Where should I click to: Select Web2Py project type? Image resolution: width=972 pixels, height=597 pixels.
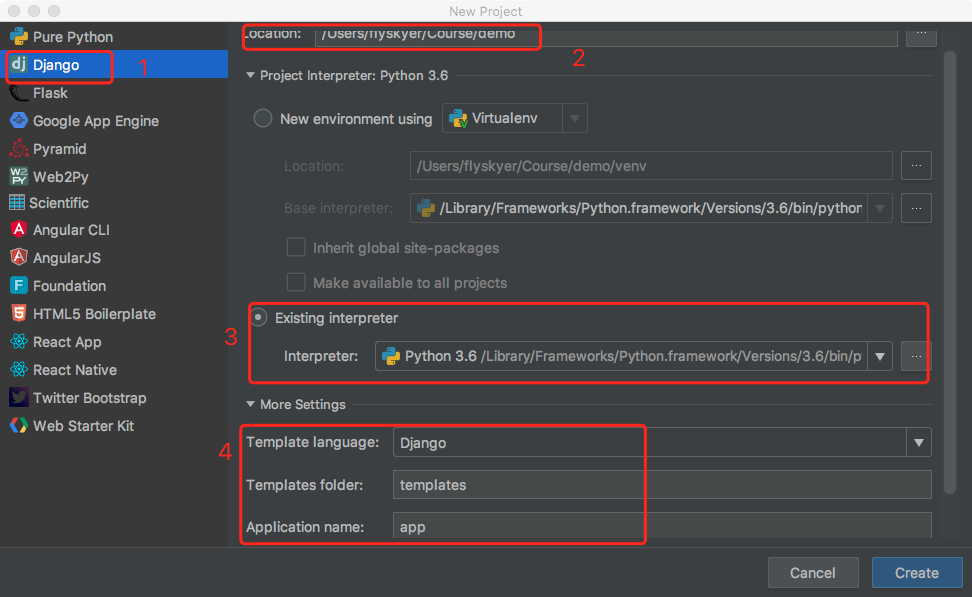click(x=114, y=177)
